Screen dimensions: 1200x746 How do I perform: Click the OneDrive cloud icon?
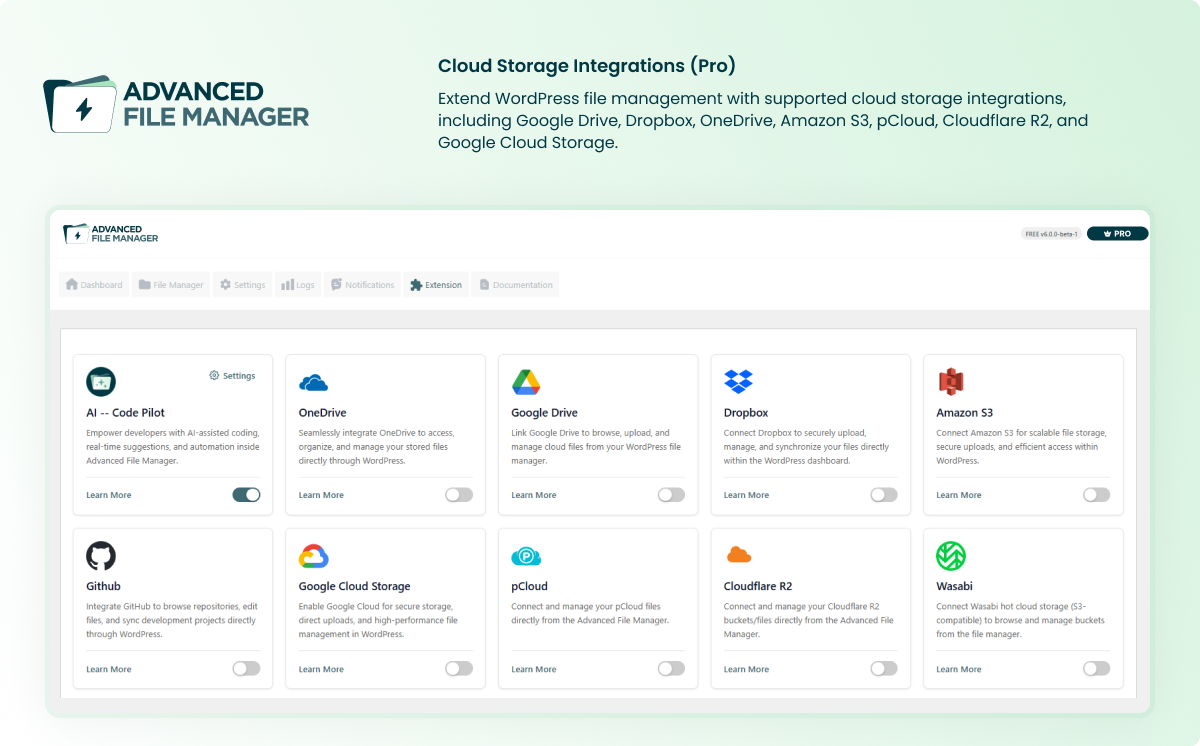[x=313, y=382]
